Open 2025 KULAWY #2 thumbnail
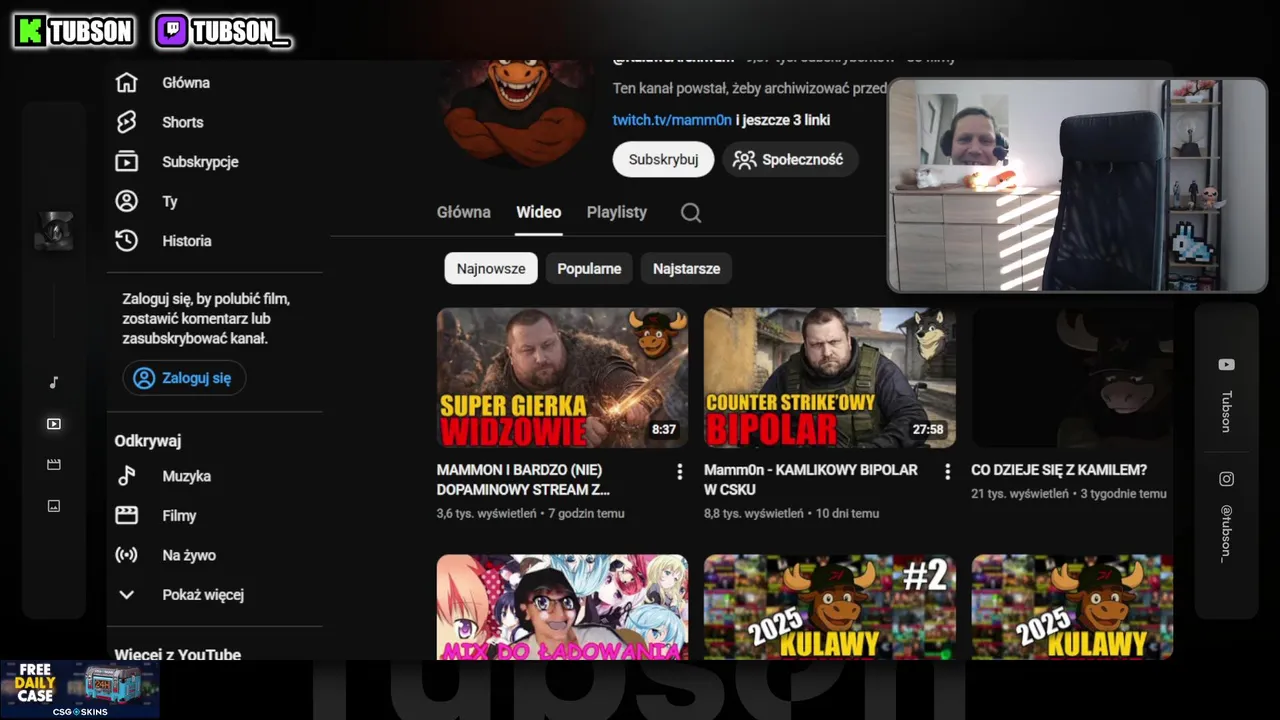 [x=830, y=607]
